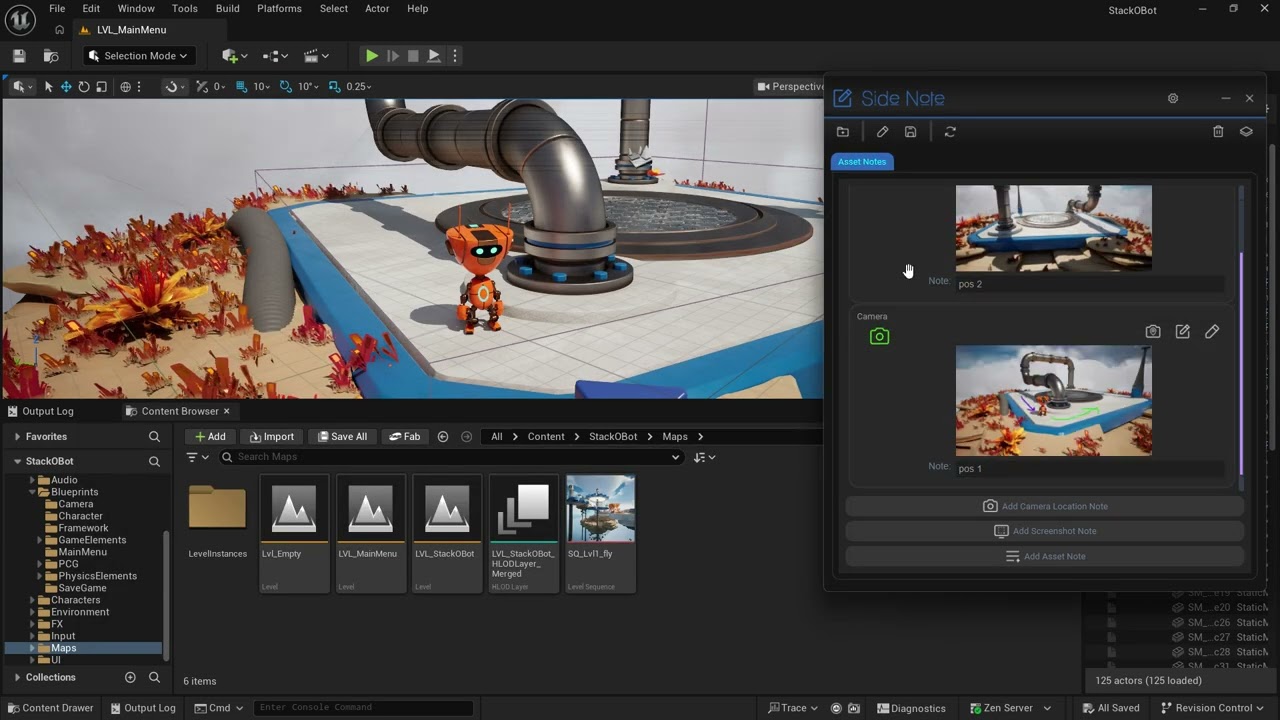Click the Stop simulation square button

(413, 56)
